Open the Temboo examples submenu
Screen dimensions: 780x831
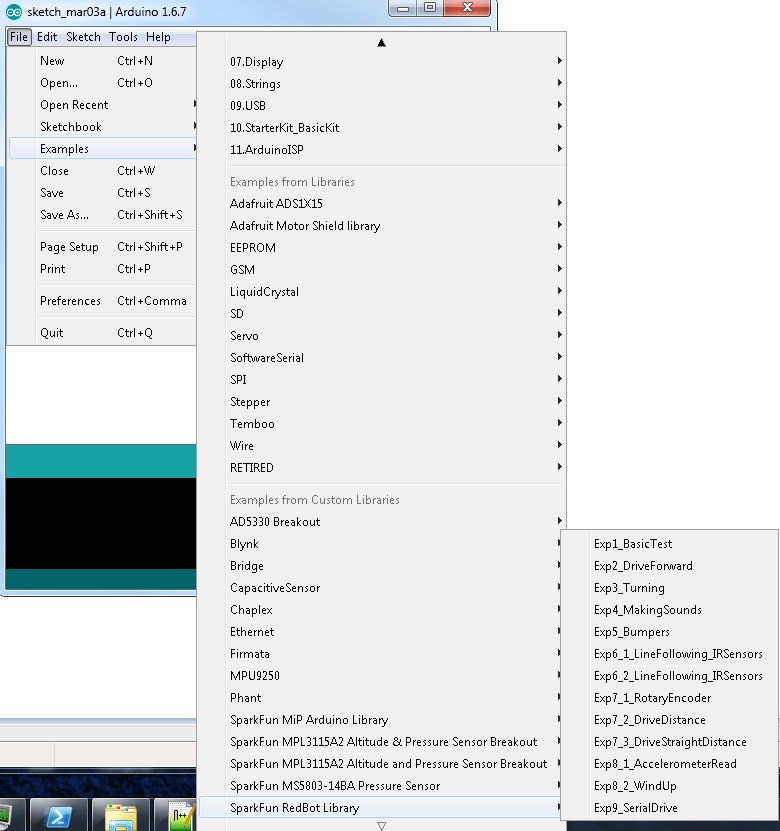point(382,423)
